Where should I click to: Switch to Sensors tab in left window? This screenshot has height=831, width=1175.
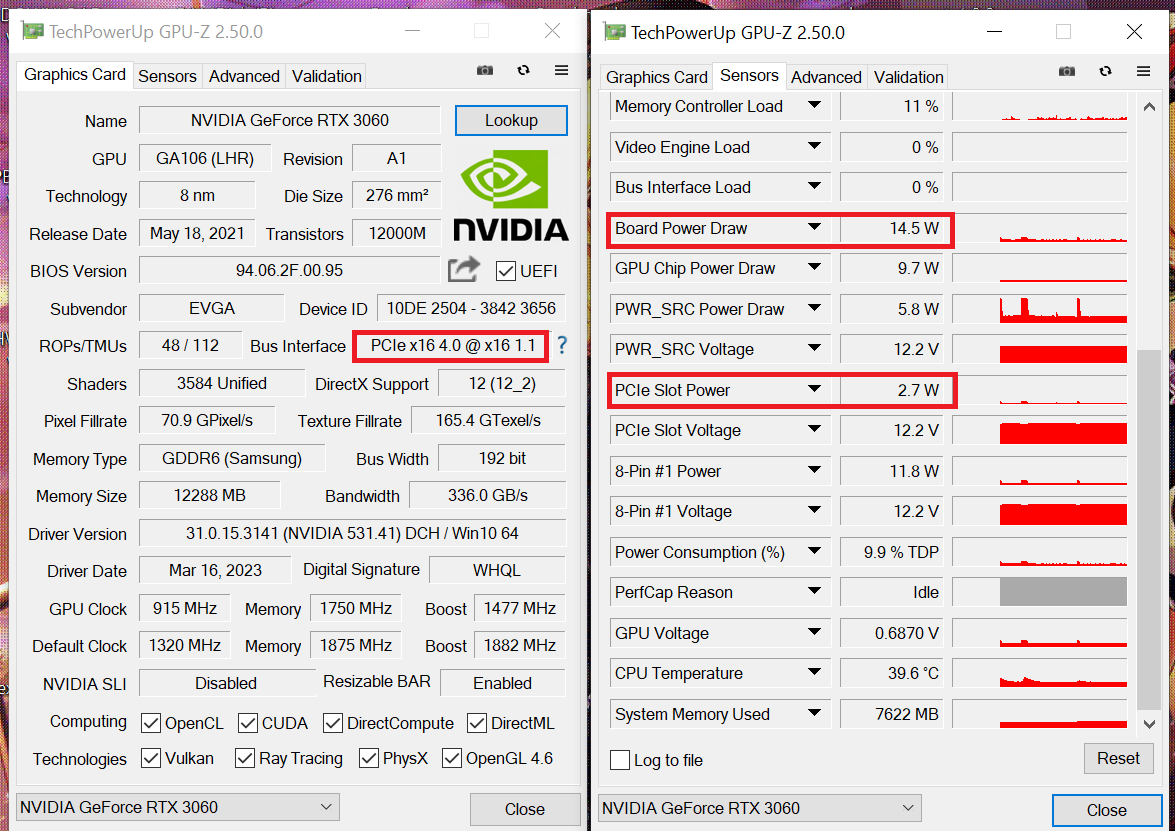coord(167,76)
